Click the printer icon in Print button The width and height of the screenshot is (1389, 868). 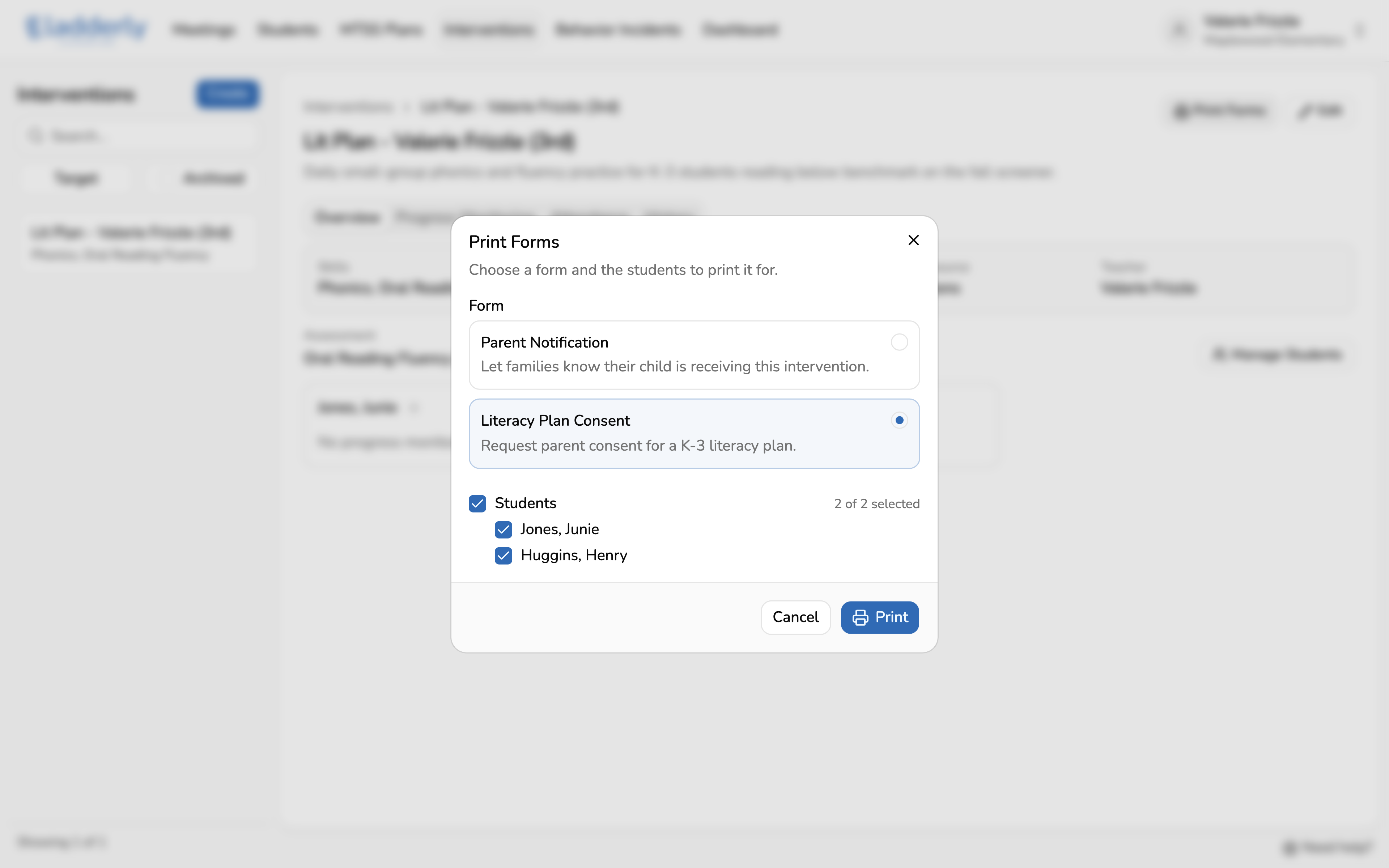(860, 617)
